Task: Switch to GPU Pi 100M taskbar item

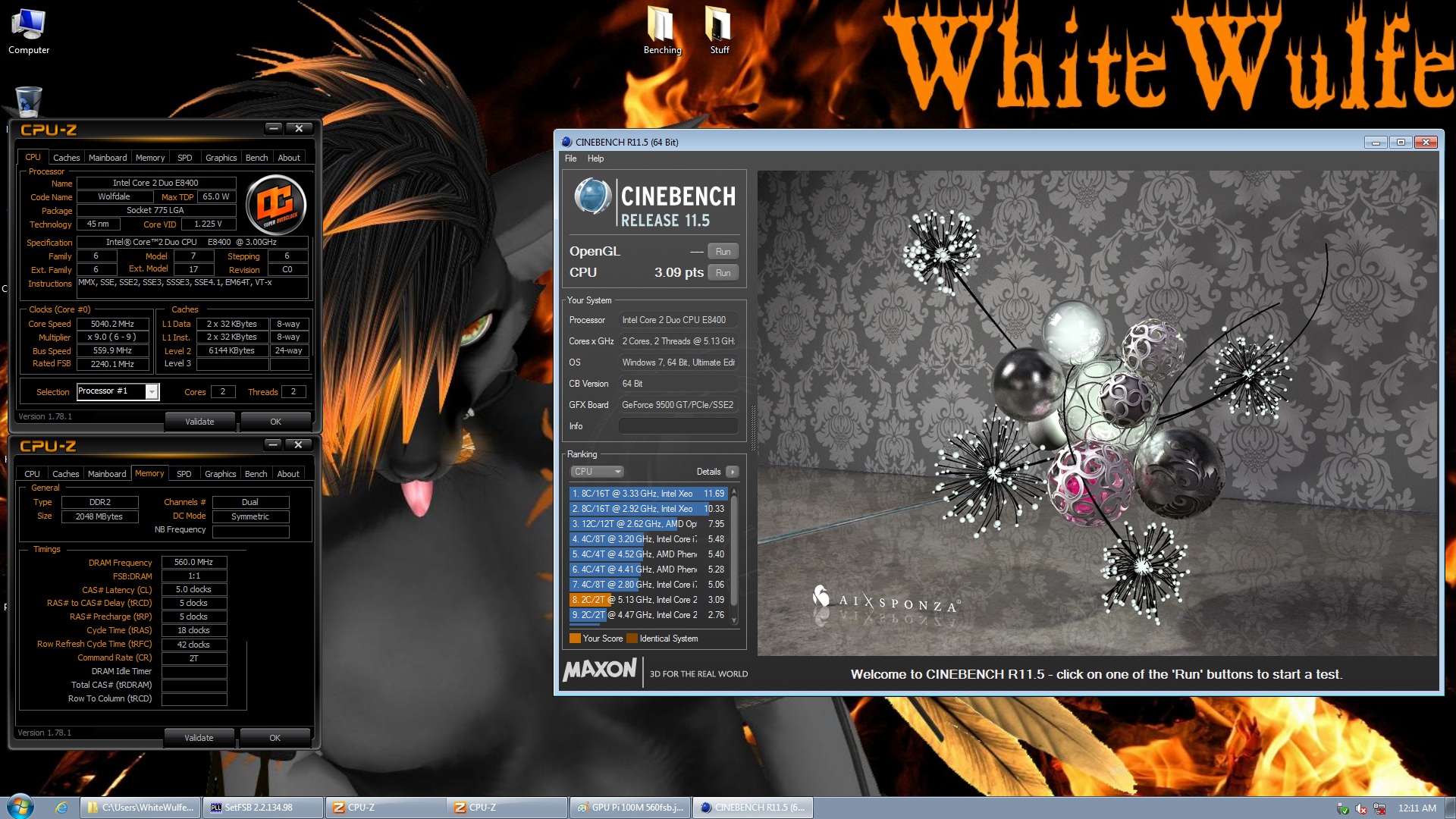Action: pyautogui.click(x=630, y=808)
